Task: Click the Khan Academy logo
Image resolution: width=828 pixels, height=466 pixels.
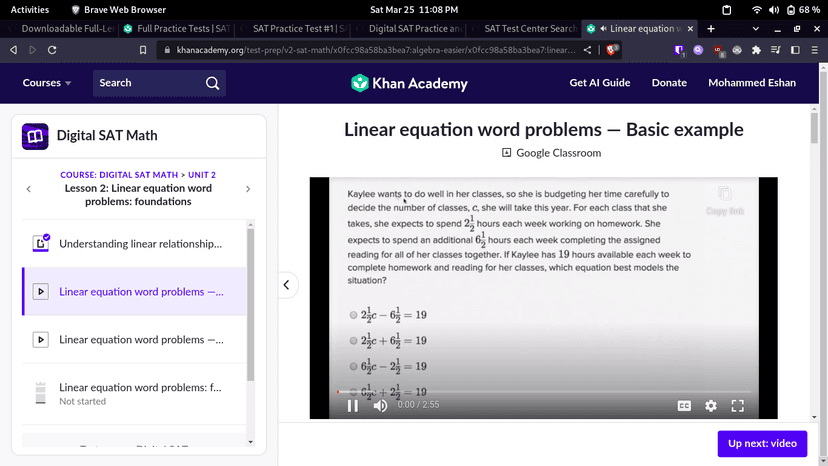Action: (x=409, y=83)
